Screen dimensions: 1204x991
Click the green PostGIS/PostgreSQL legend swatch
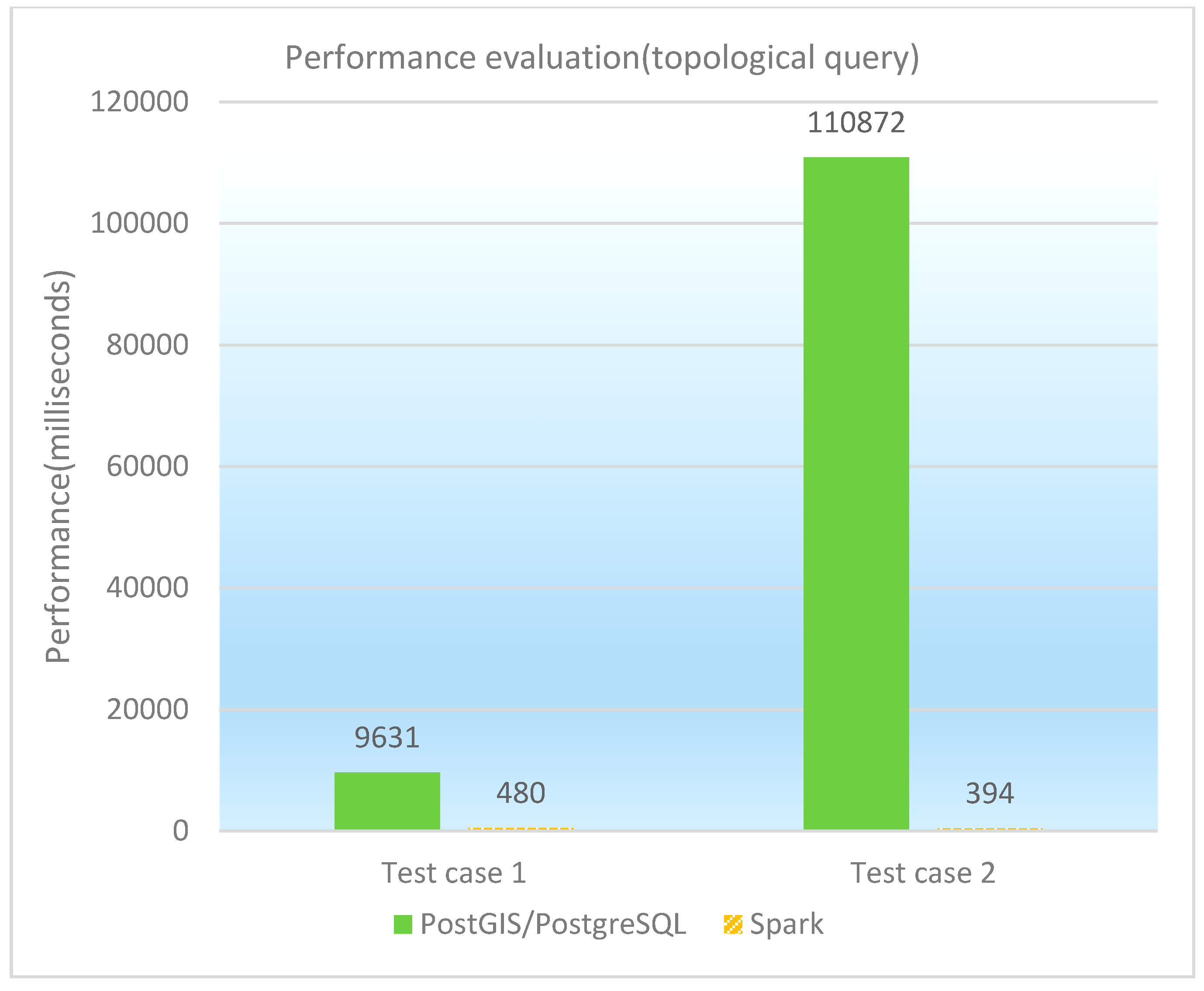[403, 924]
